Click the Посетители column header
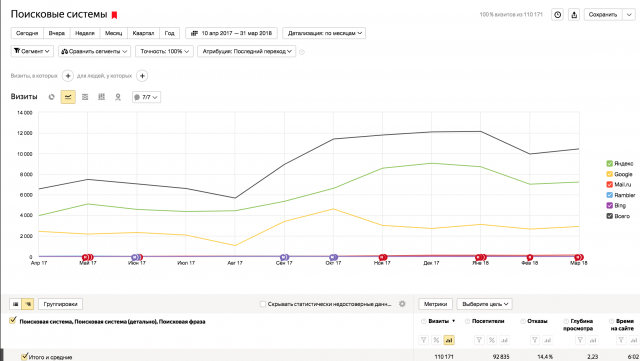Viewport: 640px width, 361px height. (x=488, y=321)
